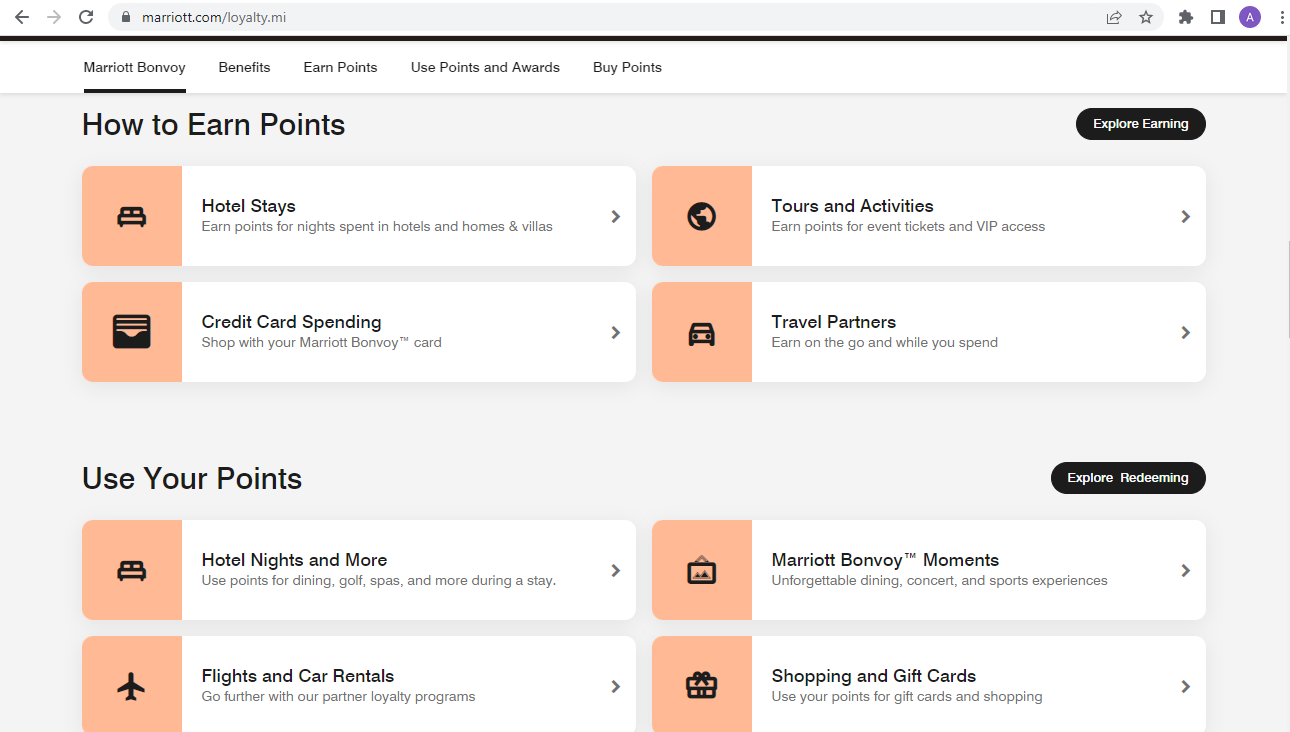The image size is (1290, 732).
Task: Click the 'How to Earn Points' heading
Action: pos(214,125)
